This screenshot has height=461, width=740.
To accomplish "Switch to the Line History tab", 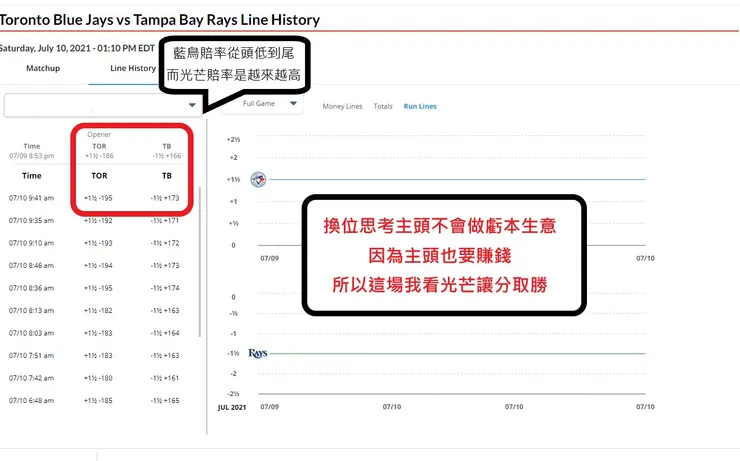I will 133,68.
